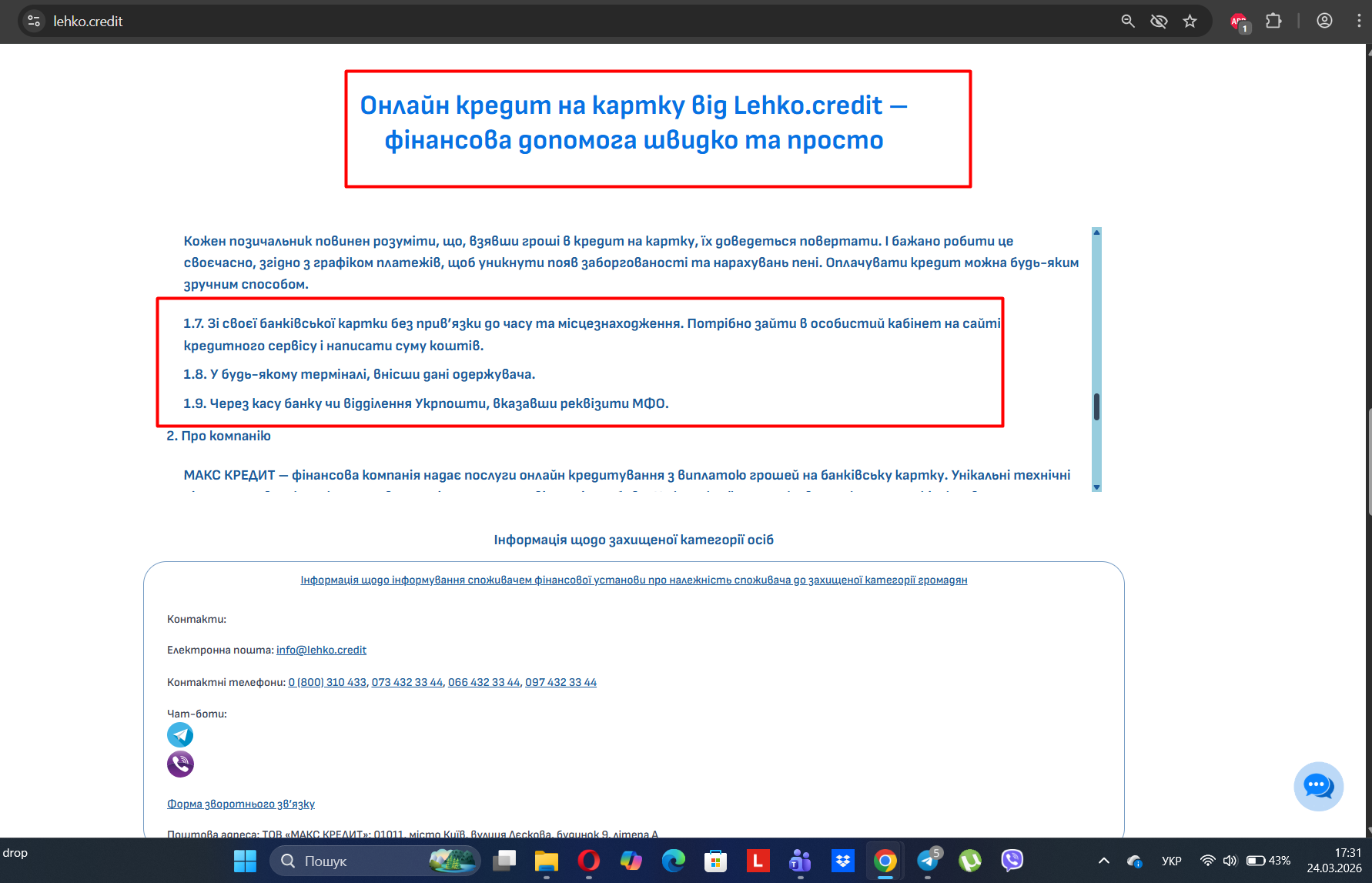Open Viber from the taskbar
Viewport: 1372px width, 883px height.
pyautogui.click(x=1012, y=861)
